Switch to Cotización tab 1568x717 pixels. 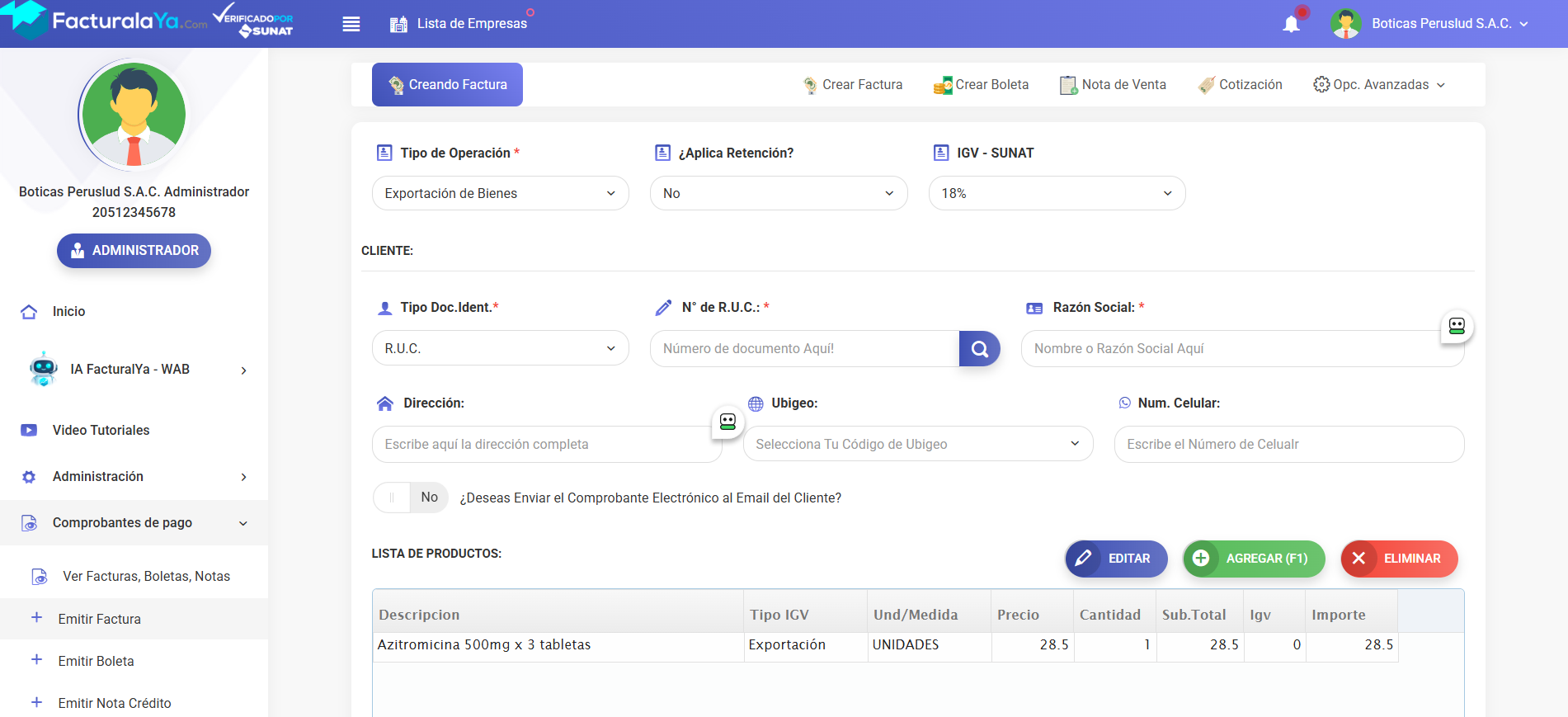click(x=1241, y=85)
